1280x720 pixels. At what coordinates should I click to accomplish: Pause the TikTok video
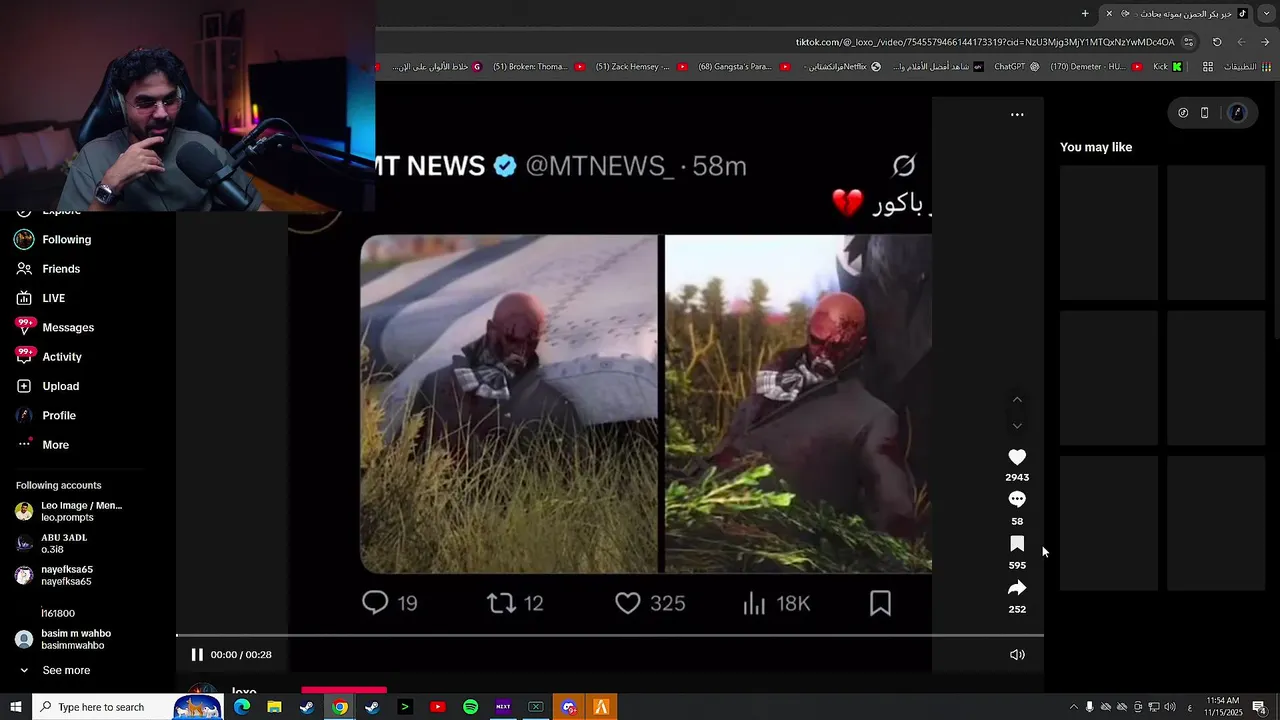point(197,655)
